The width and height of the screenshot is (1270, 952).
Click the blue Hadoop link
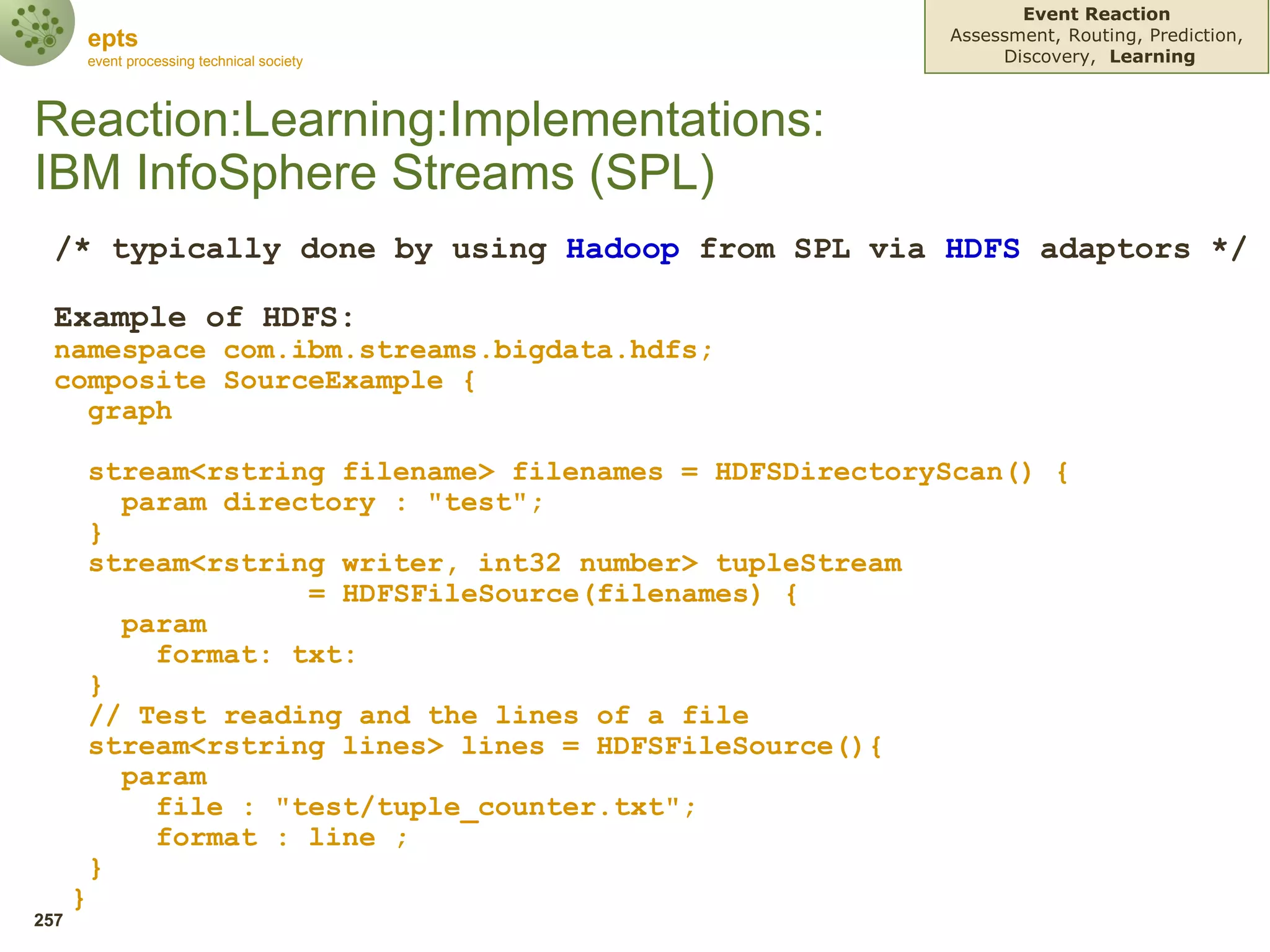[x=622, y=249]
